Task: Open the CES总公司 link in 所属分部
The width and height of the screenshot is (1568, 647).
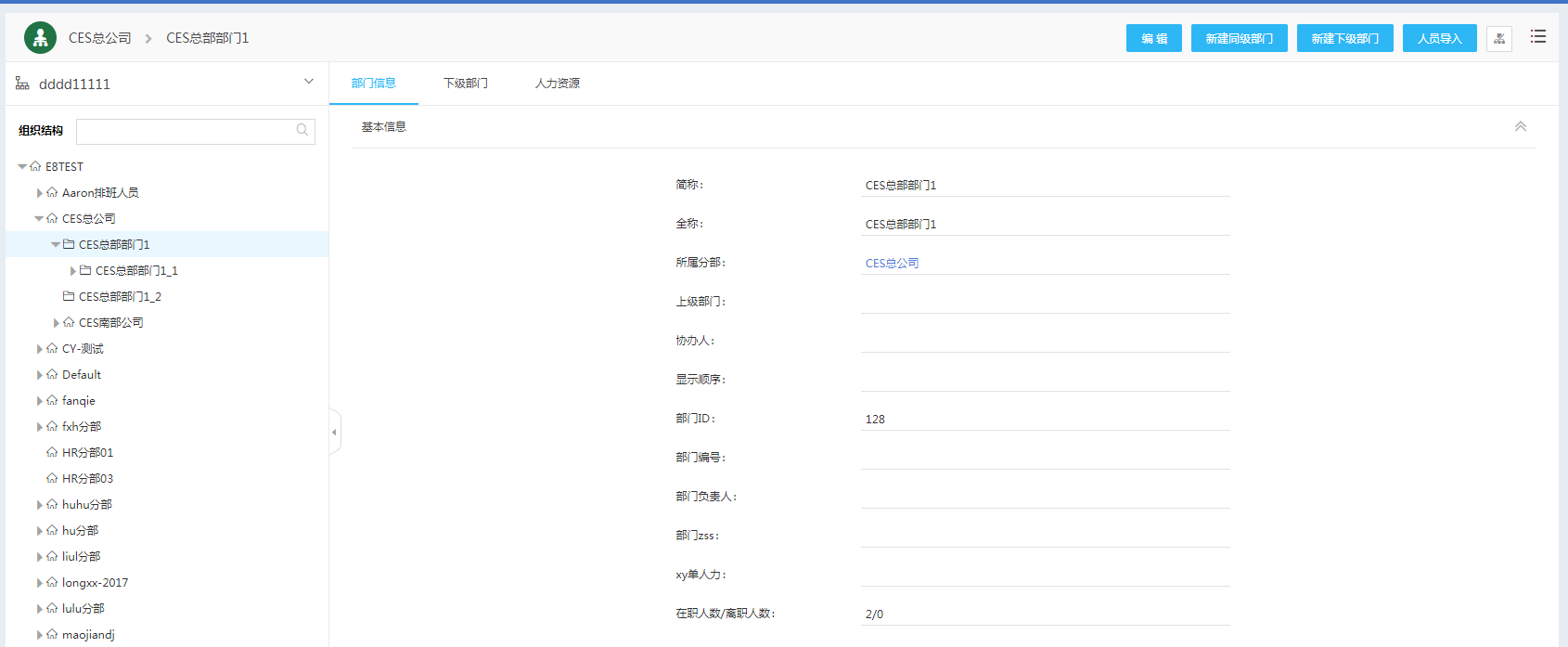Action: point(892,264)
